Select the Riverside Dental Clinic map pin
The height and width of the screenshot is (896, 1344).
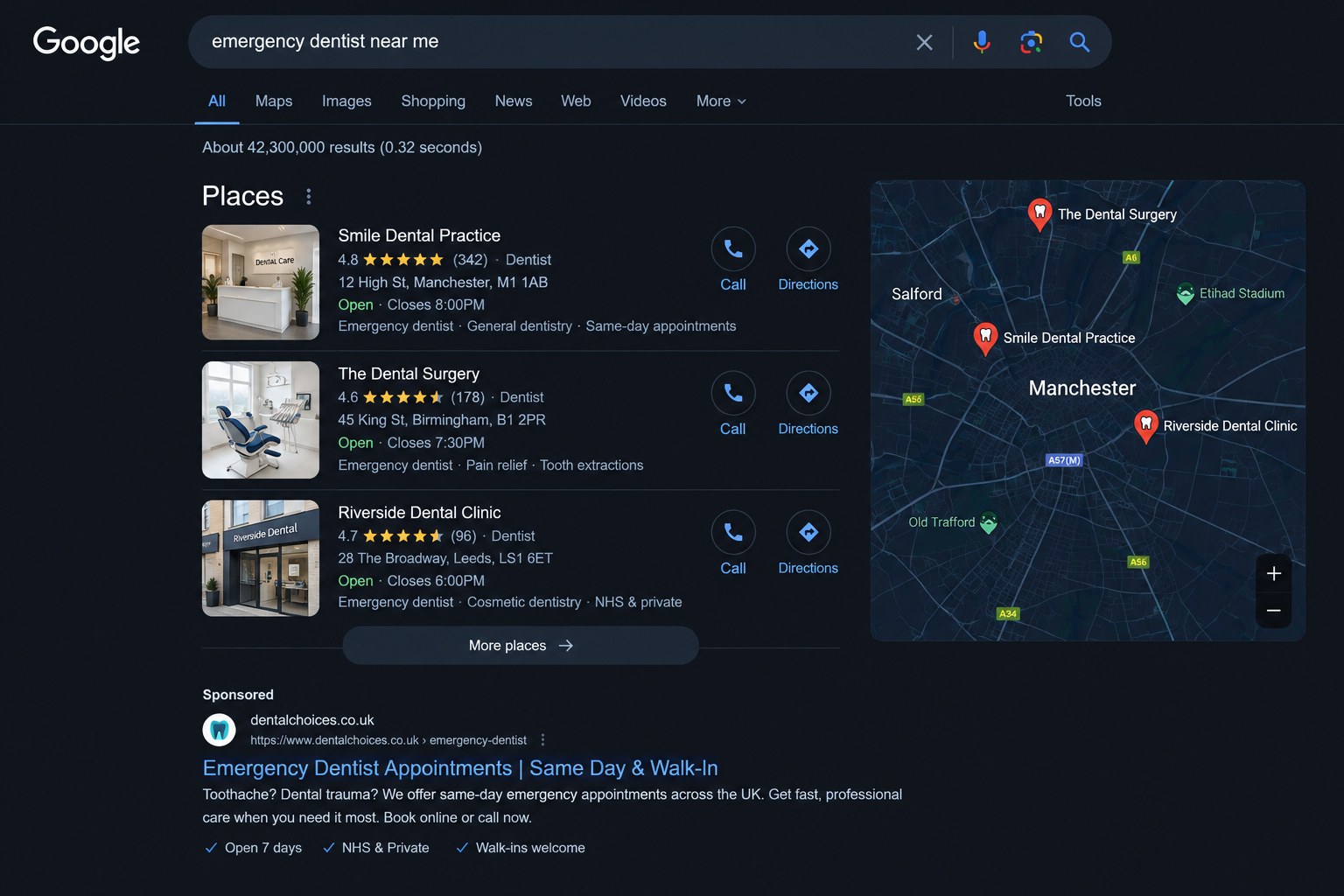(x=1145, y=425)
